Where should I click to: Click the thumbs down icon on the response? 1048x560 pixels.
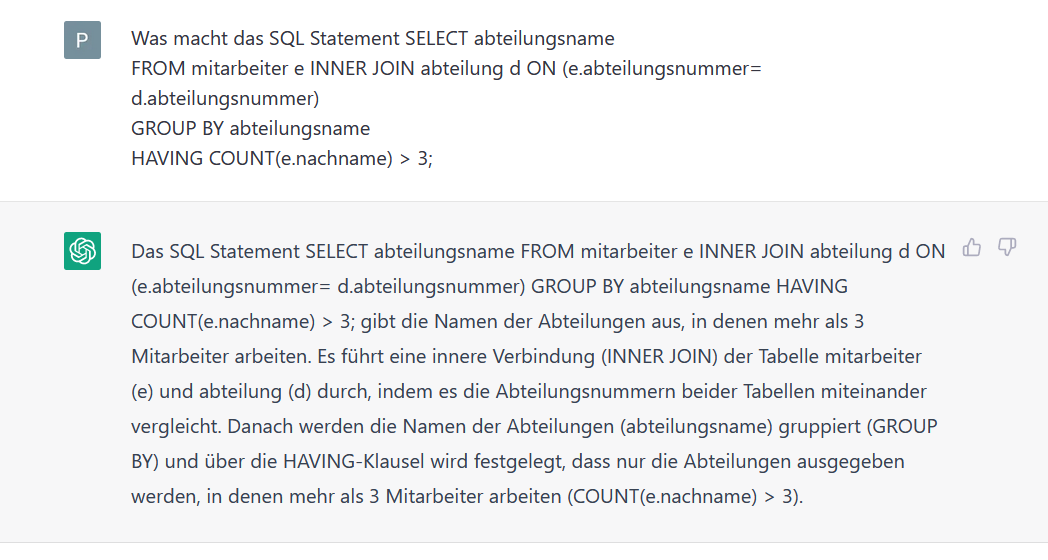click(1007, 248)
